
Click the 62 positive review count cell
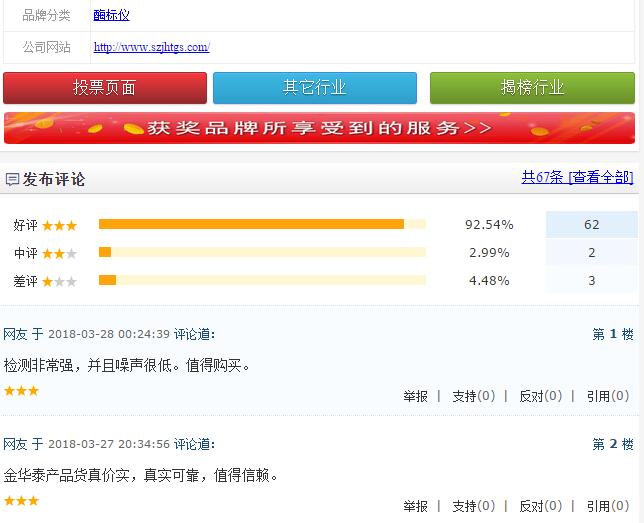pyautogui.click(x=591, y=225)
